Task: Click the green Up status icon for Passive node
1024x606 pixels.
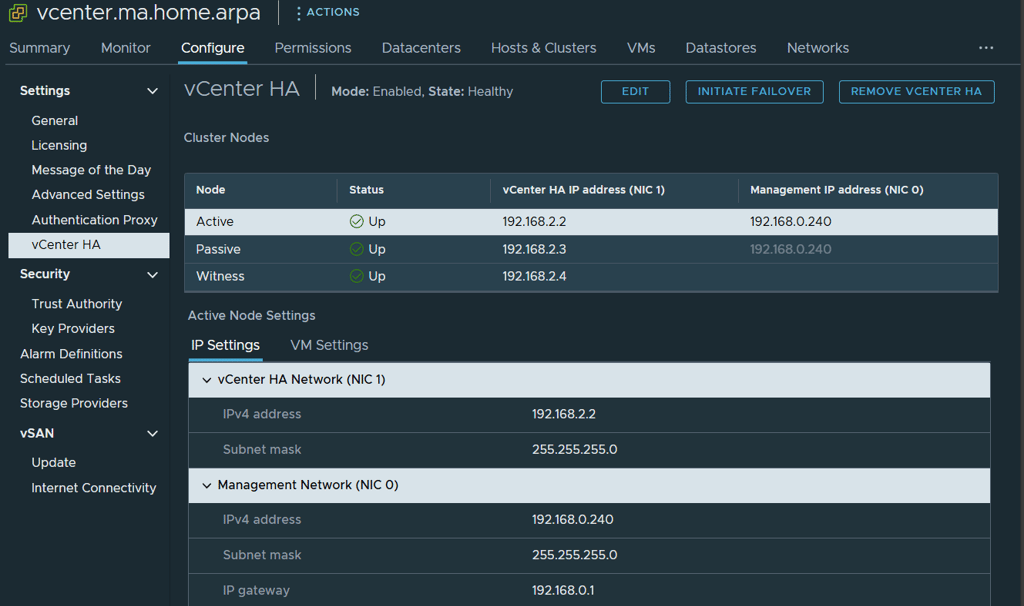Action: 356,249
